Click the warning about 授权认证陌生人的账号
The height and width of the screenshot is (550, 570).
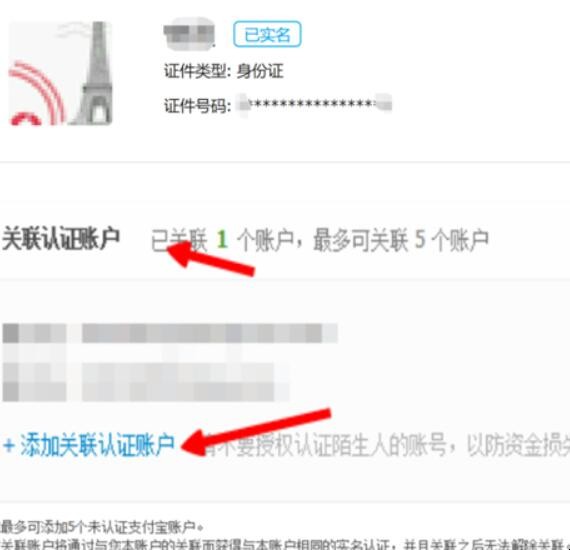[385, 445]
